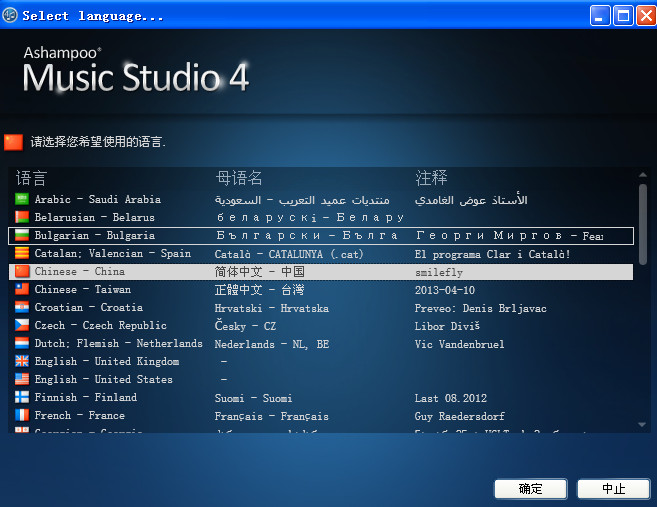The height and width of the screenshot is (507, 657).
Task: Click comment Libor Diviš
Action: coord(447,326)
